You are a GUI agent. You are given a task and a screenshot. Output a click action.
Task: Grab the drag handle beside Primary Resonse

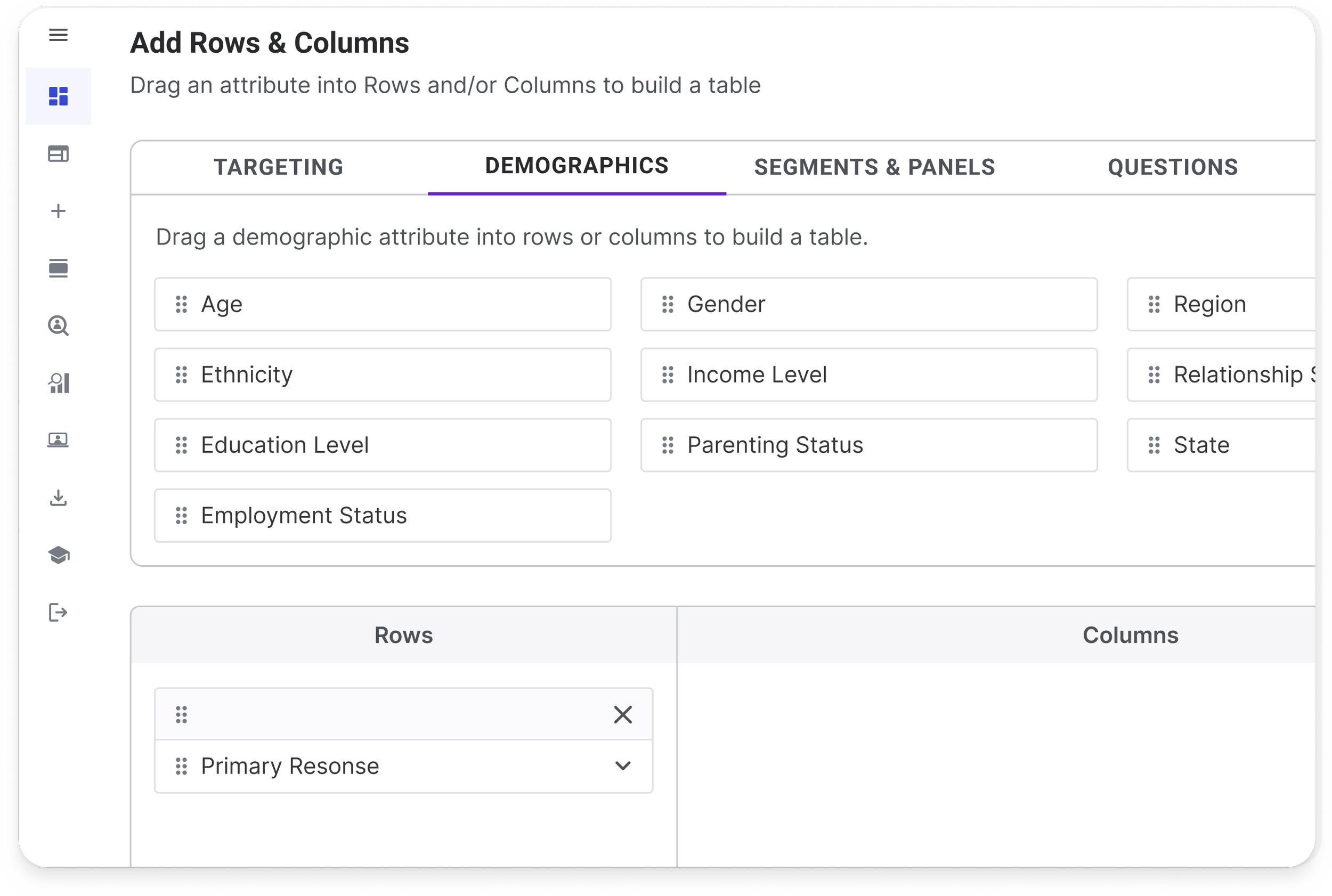tap(181, 766)
